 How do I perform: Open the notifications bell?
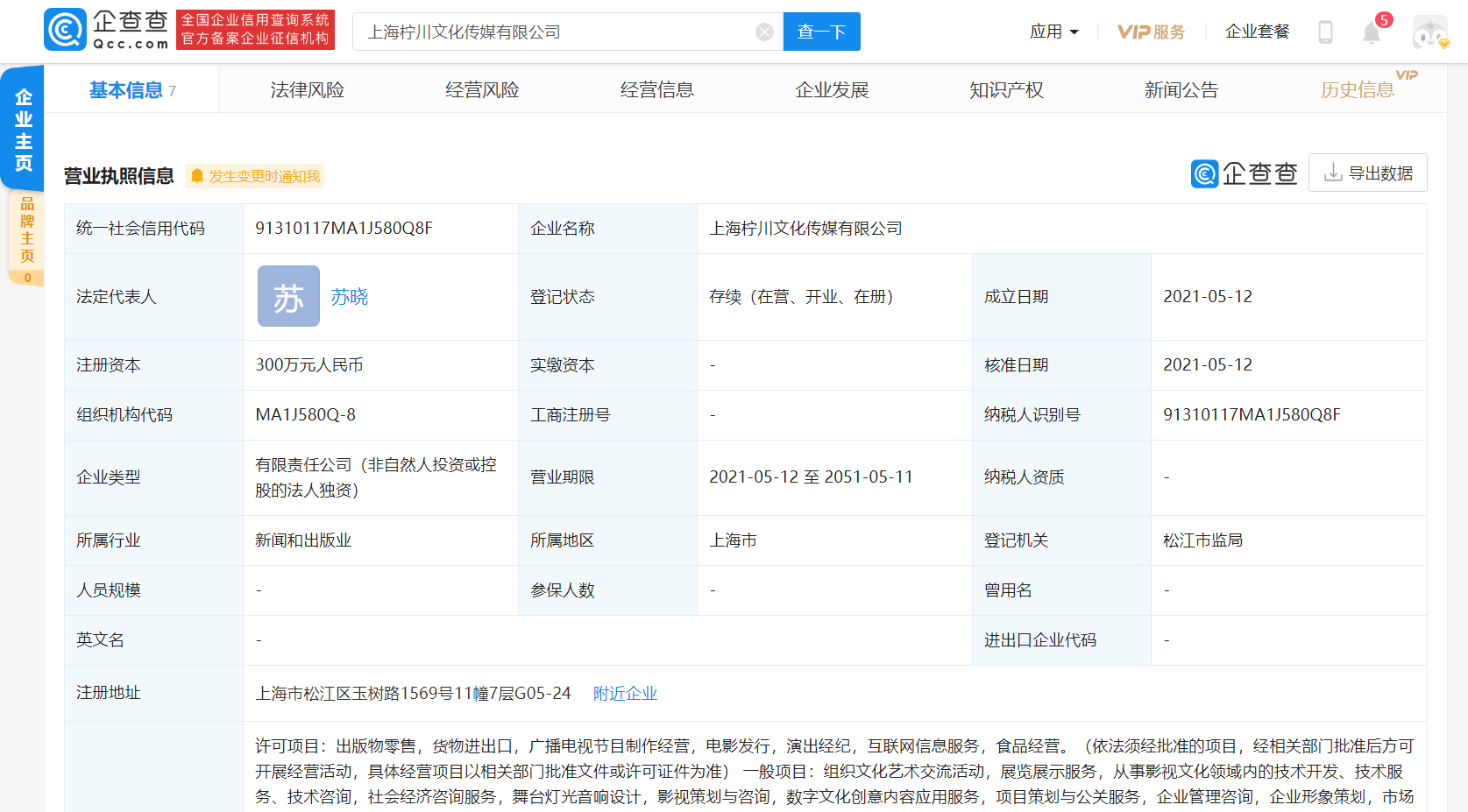[1371, 33]
